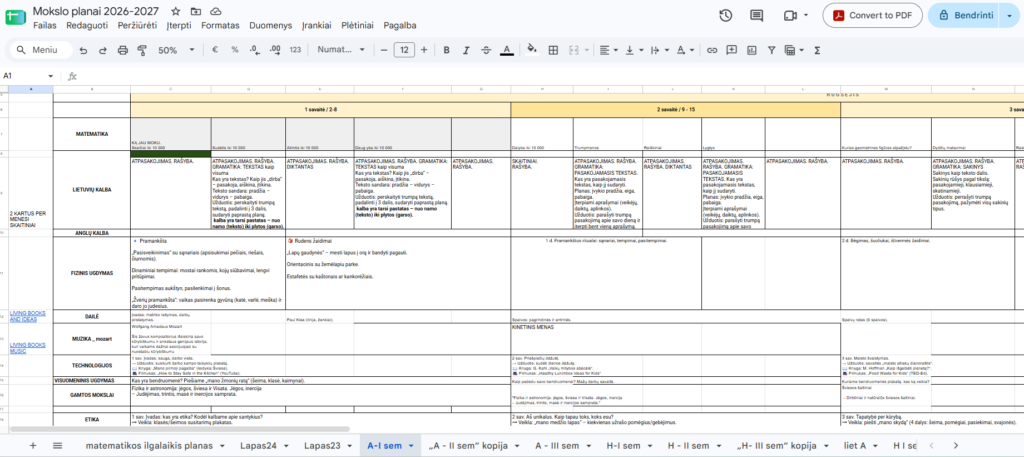Star the document Mokslo planai 2026-2027

[176, 12]
